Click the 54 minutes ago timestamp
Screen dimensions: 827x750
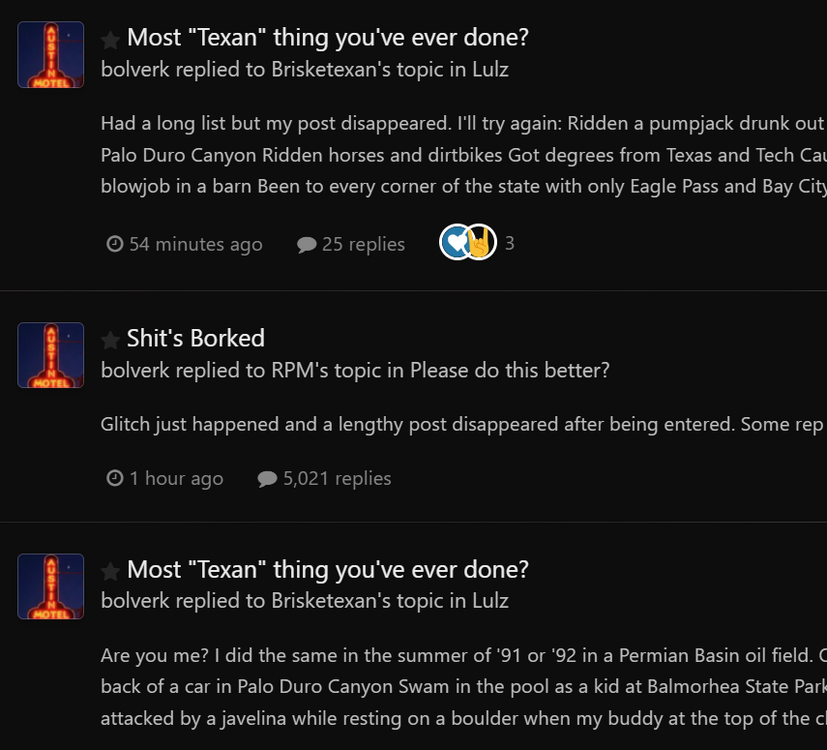tap(195, 244)
